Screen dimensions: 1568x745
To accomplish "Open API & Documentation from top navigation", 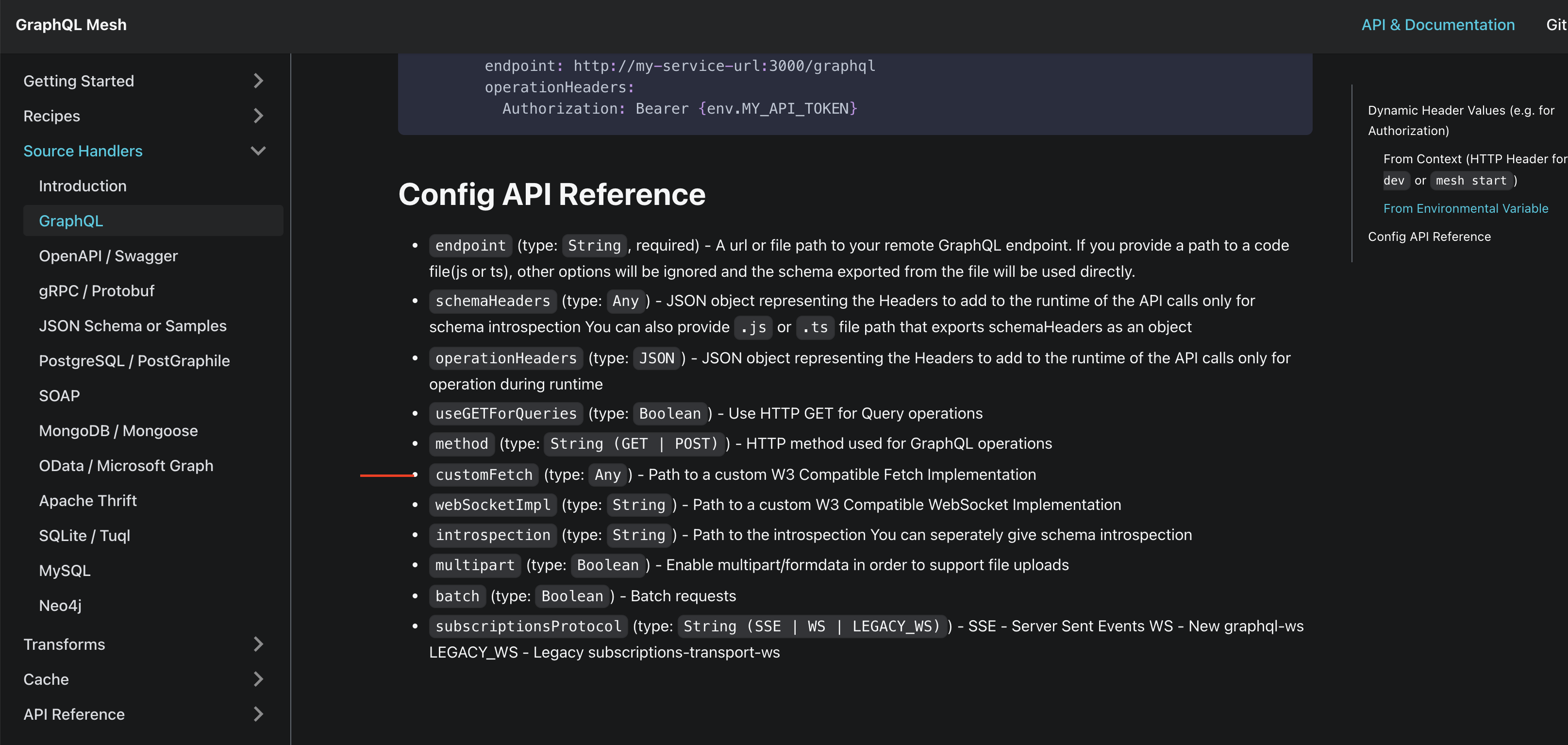I will (1438, 25).
